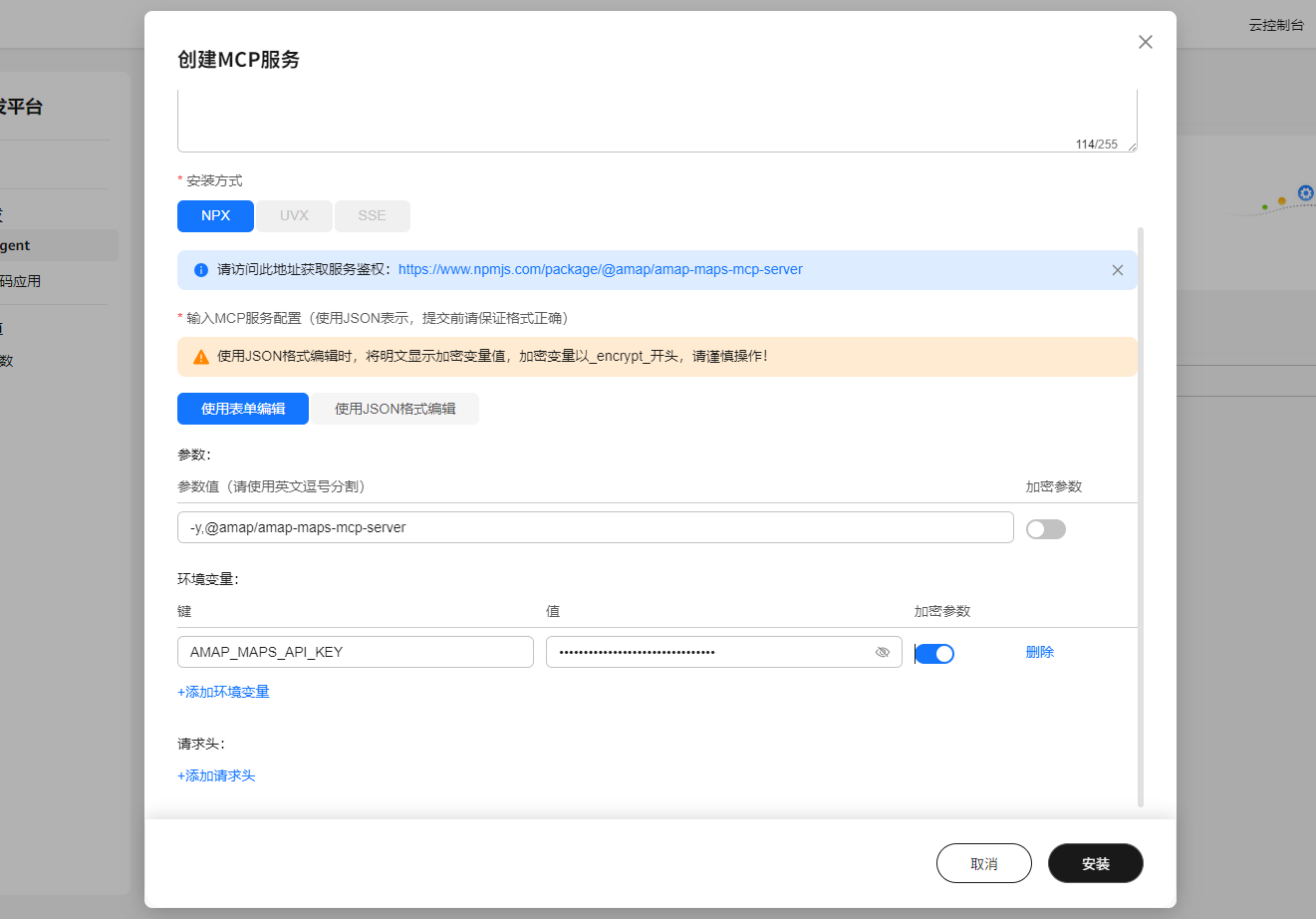Select the UVX installation method
Screen dimensions: 1316x919
pos(294,215)
